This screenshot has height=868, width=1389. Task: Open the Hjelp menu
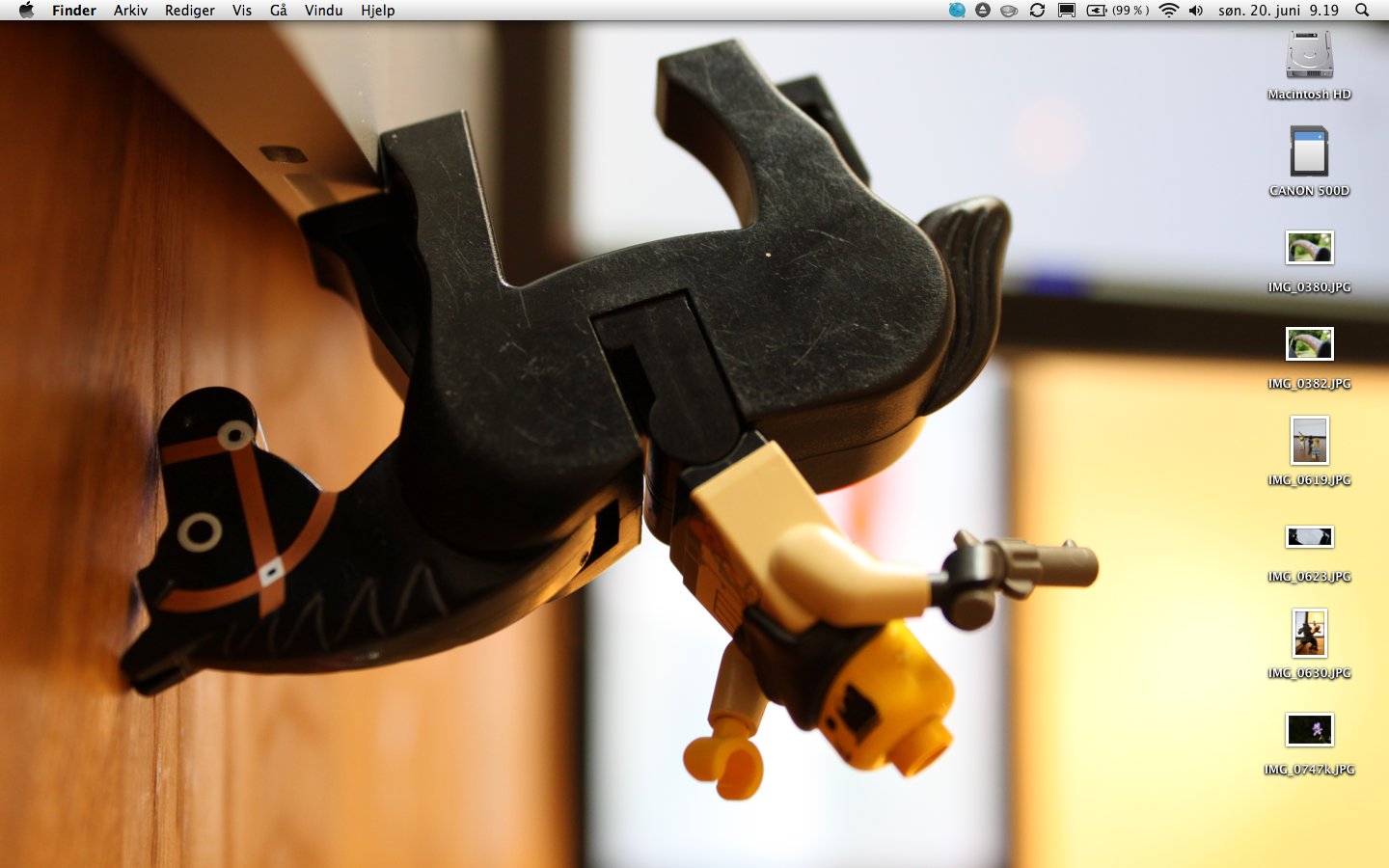378,10
